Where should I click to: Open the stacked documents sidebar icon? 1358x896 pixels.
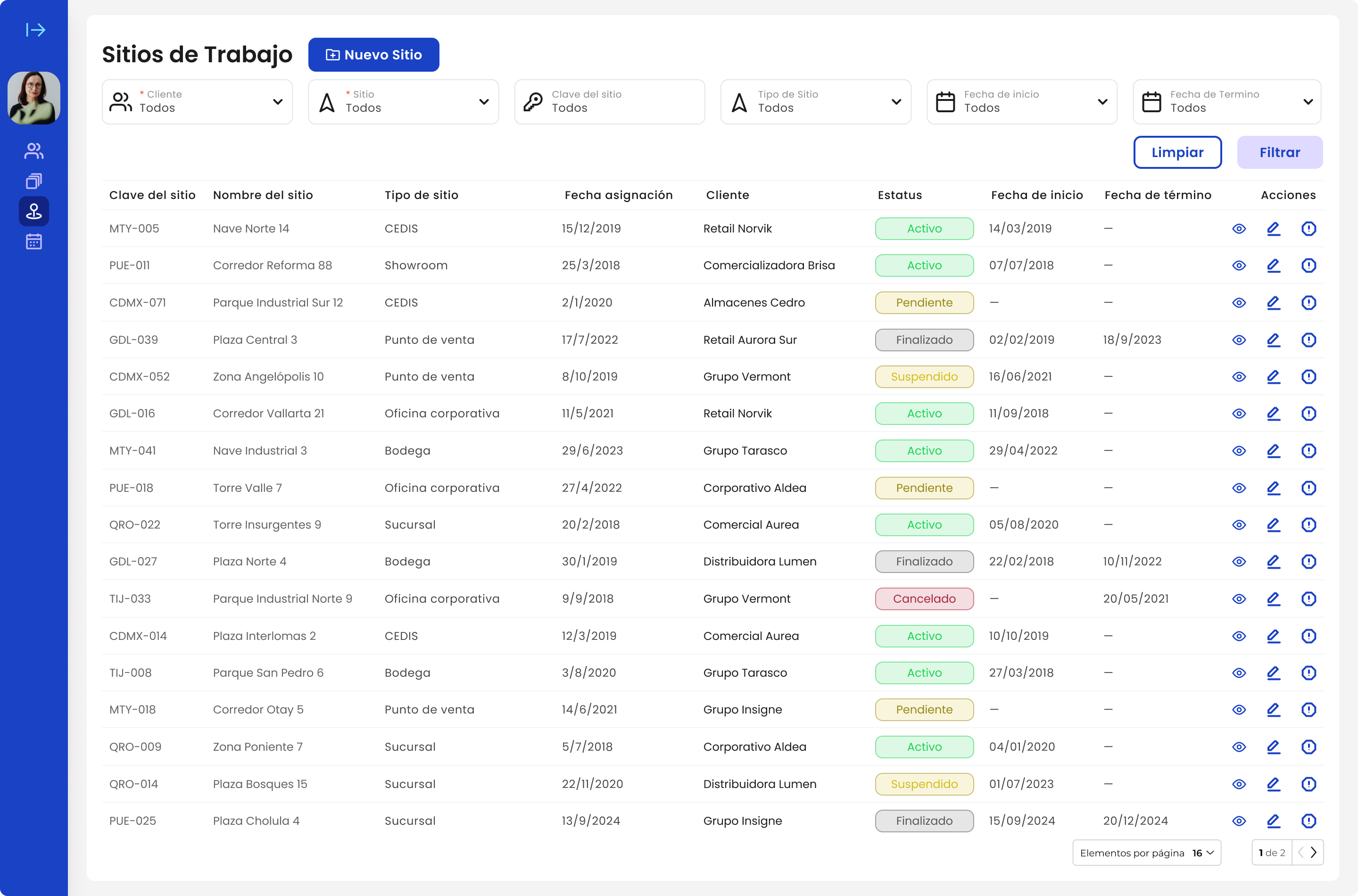click(x=33, y=181)
